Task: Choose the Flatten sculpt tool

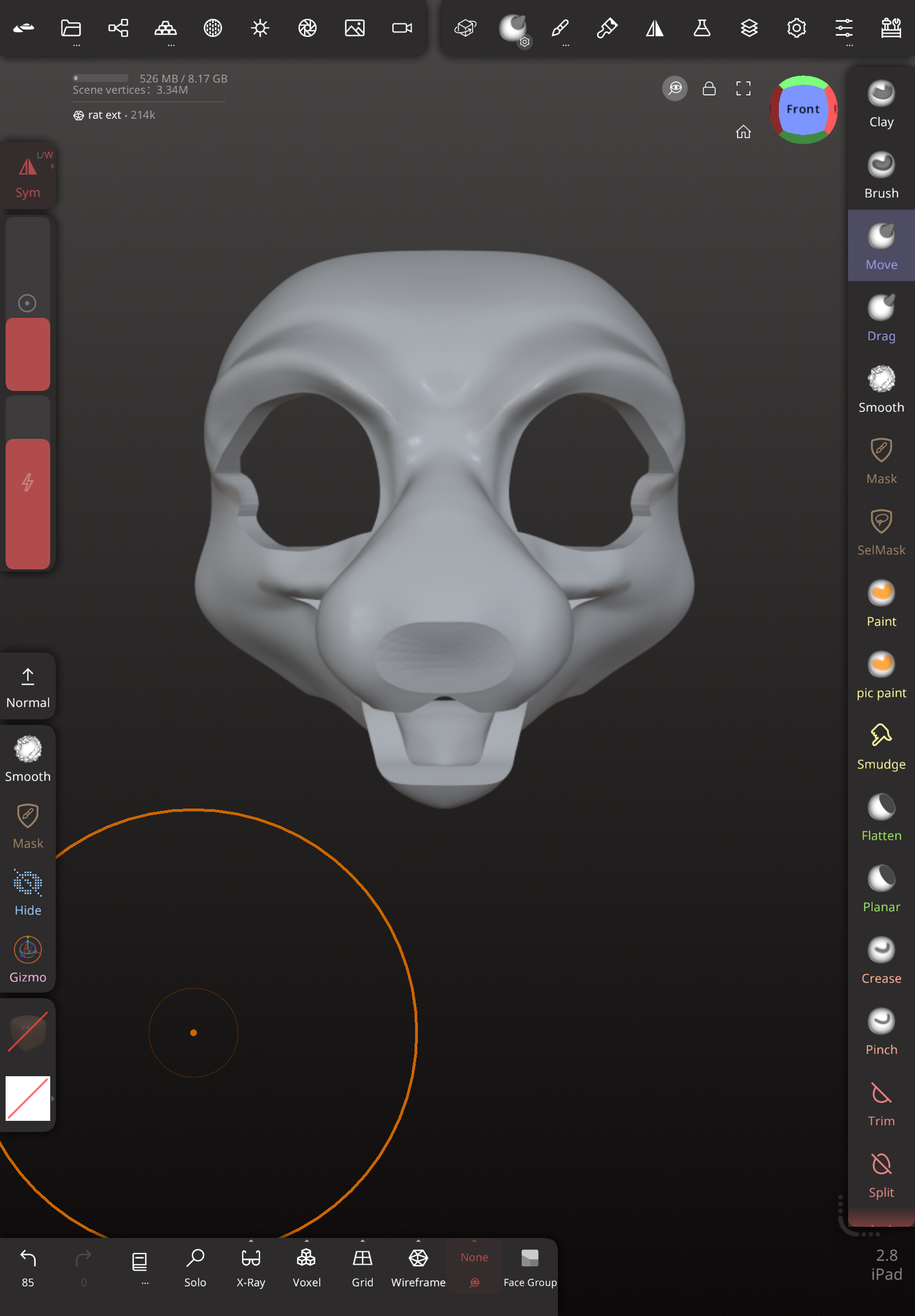Action: point(880,817)
